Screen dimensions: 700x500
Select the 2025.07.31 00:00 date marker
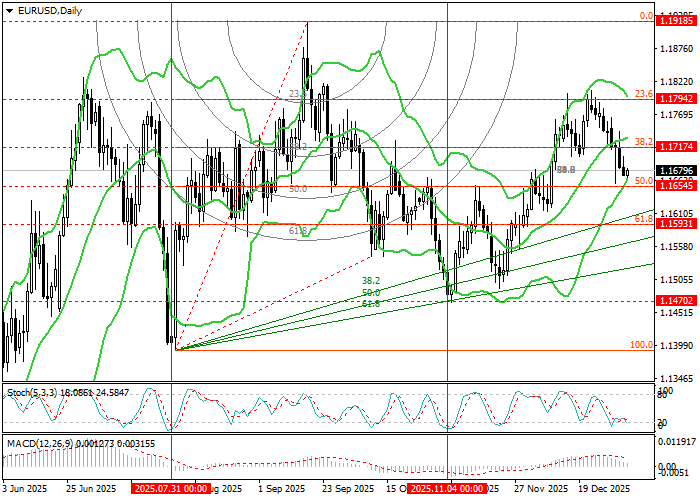(x=171, y=489)
